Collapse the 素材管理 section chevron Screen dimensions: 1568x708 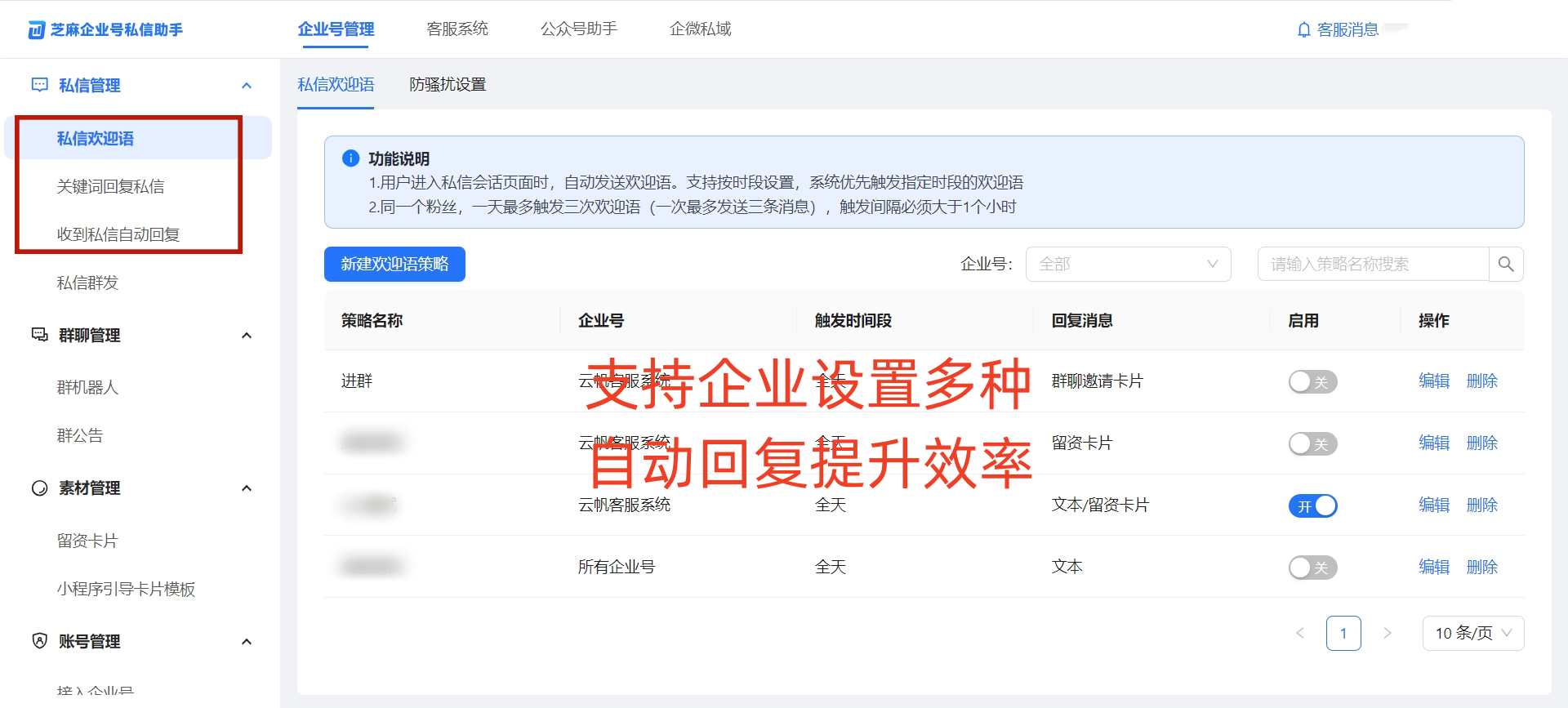tap(247, 488)
